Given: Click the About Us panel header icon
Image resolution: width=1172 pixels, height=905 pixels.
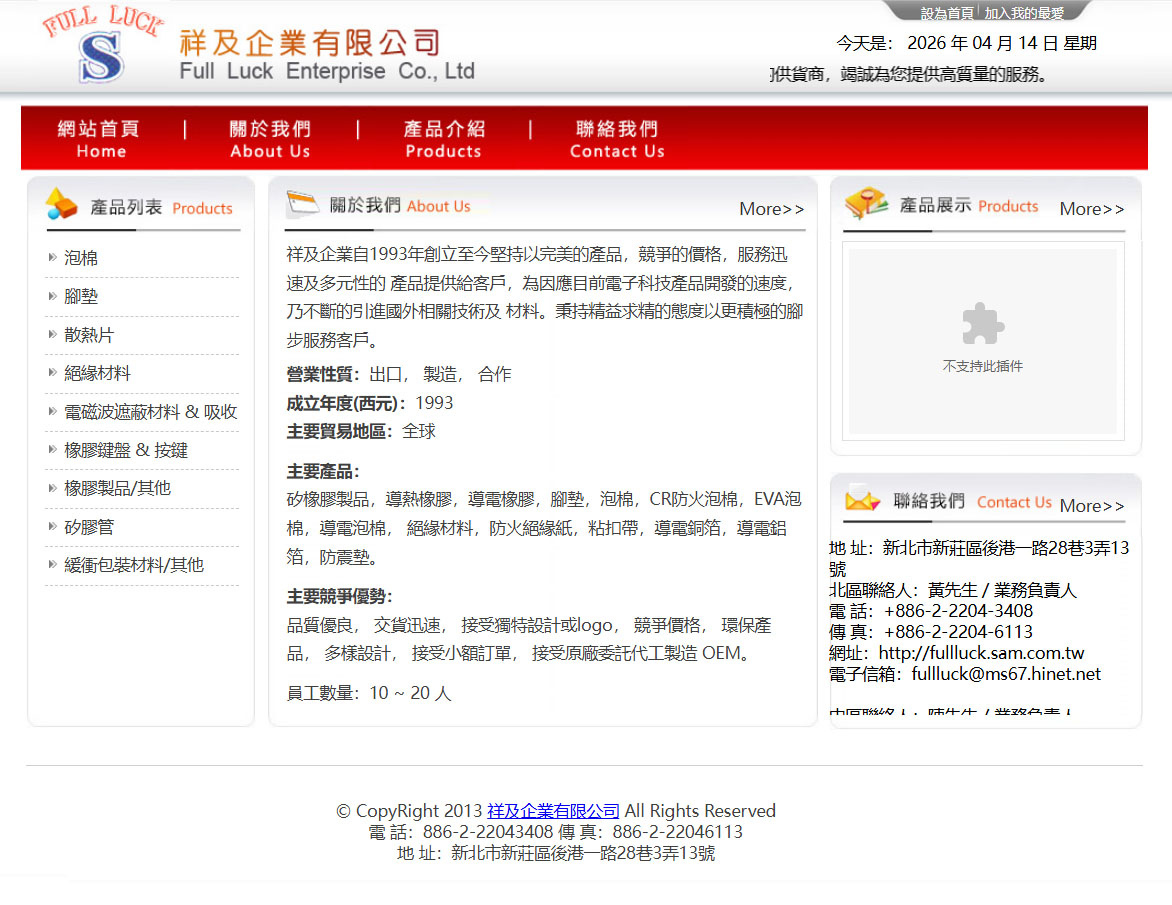Looking at the screenshot, I should click(x=302, y=204).
